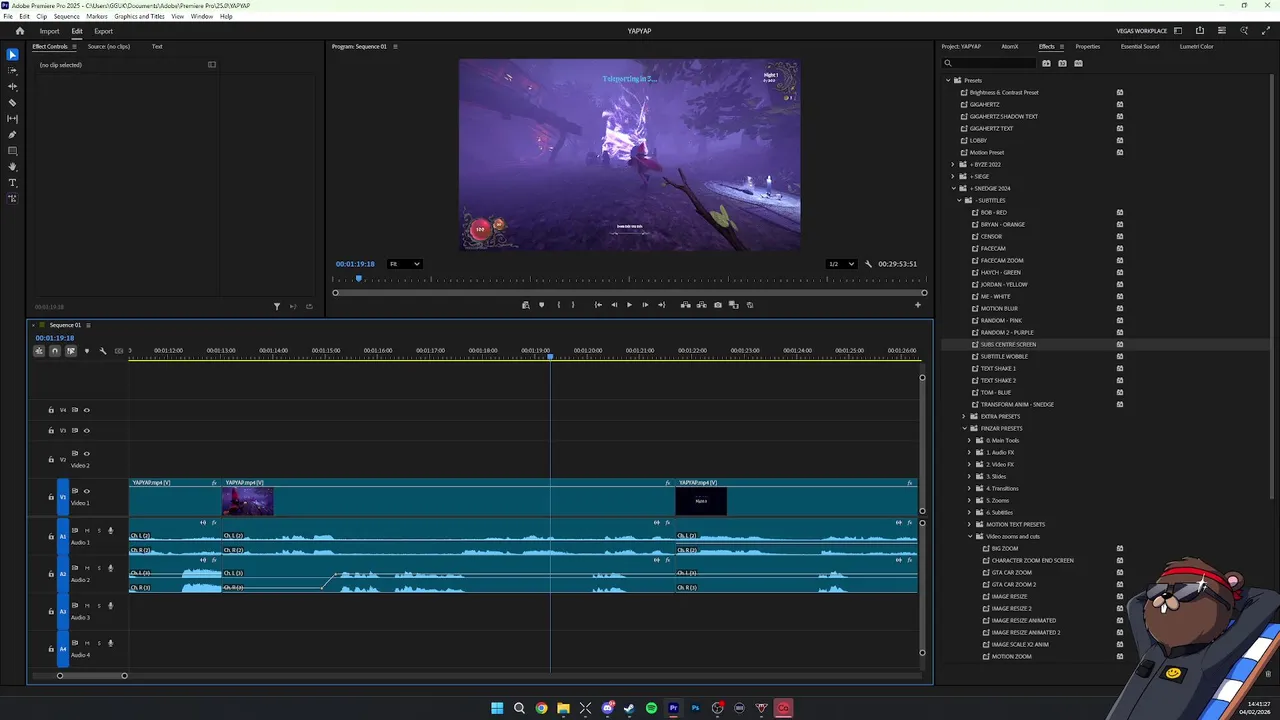The width and height of the screenshot is (1280, 720).
Task: Open Photoshop from the Windows taskbar
Action: tap(695, 708)
